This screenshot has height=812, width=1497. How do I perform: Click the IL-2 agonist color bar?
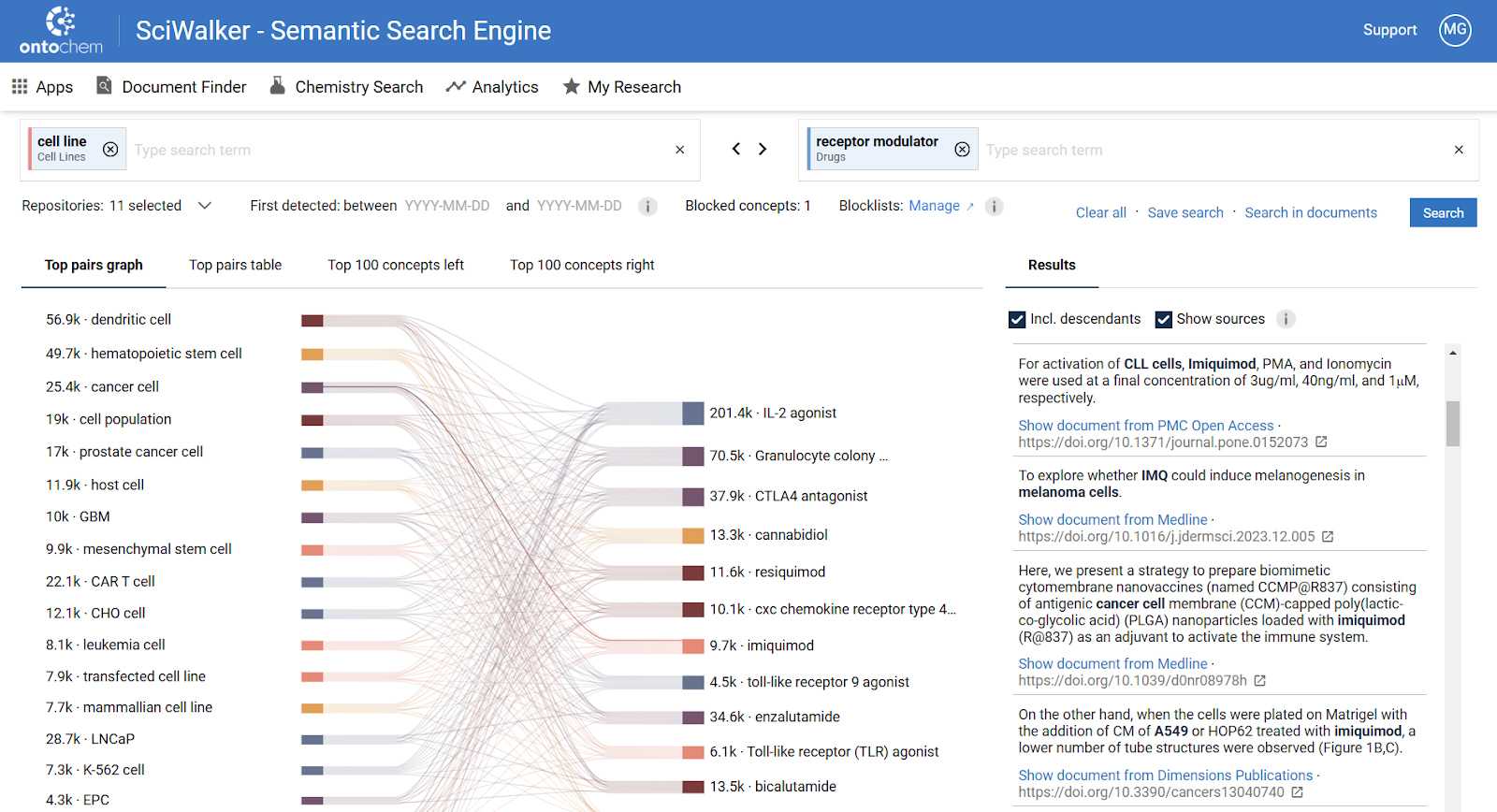point(693,413)
